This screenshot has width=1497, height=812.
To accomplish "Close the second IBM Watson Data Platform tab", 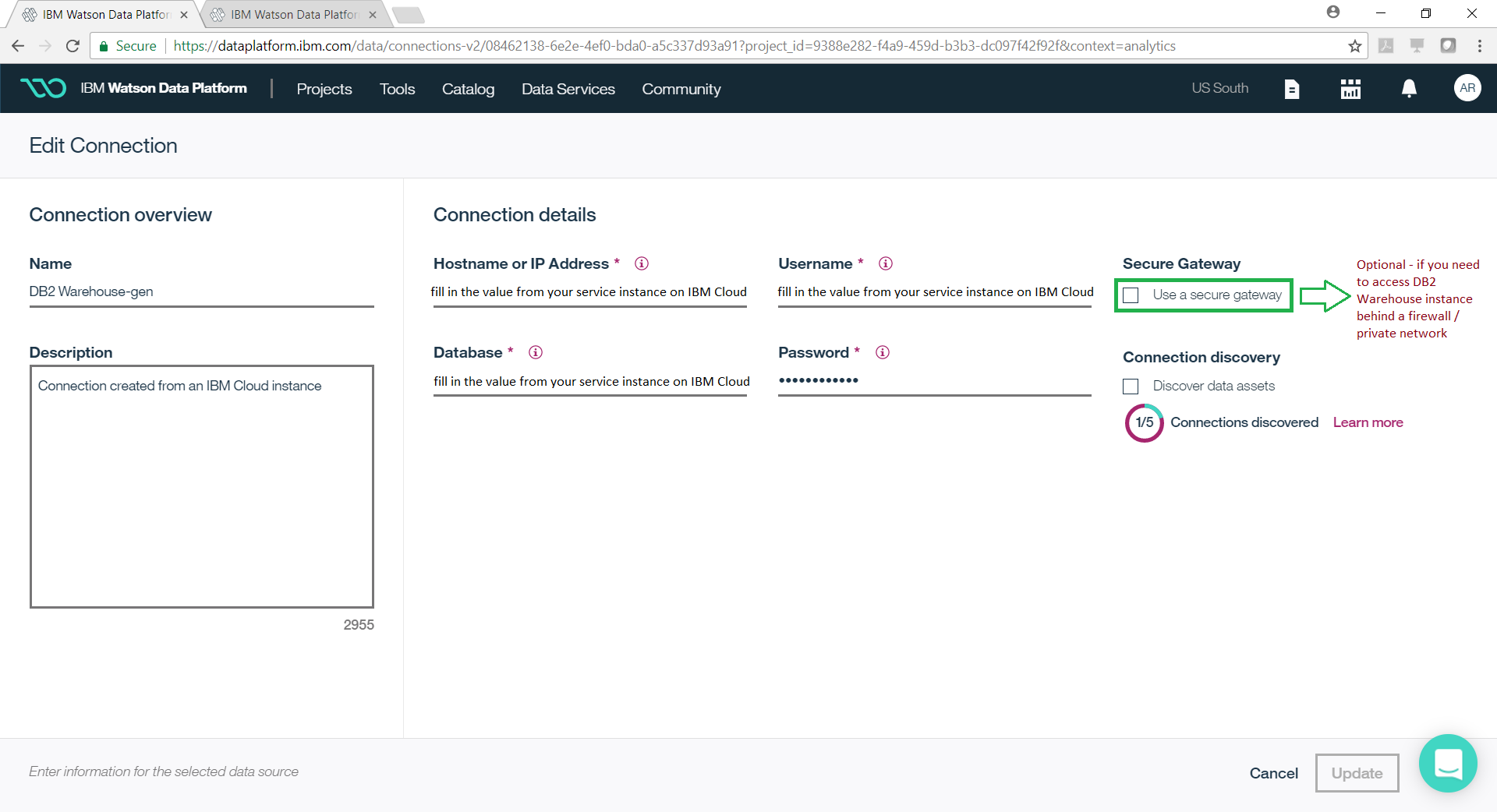I will click(373, 15).
